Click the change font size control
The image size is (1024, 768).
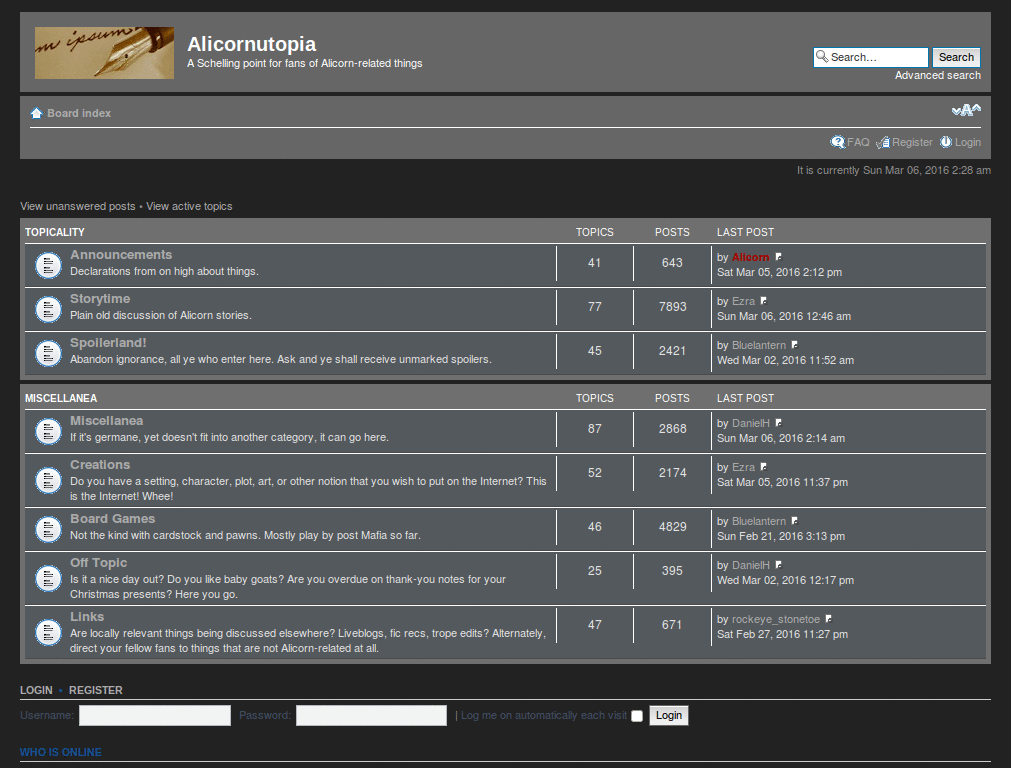point(966,110)
